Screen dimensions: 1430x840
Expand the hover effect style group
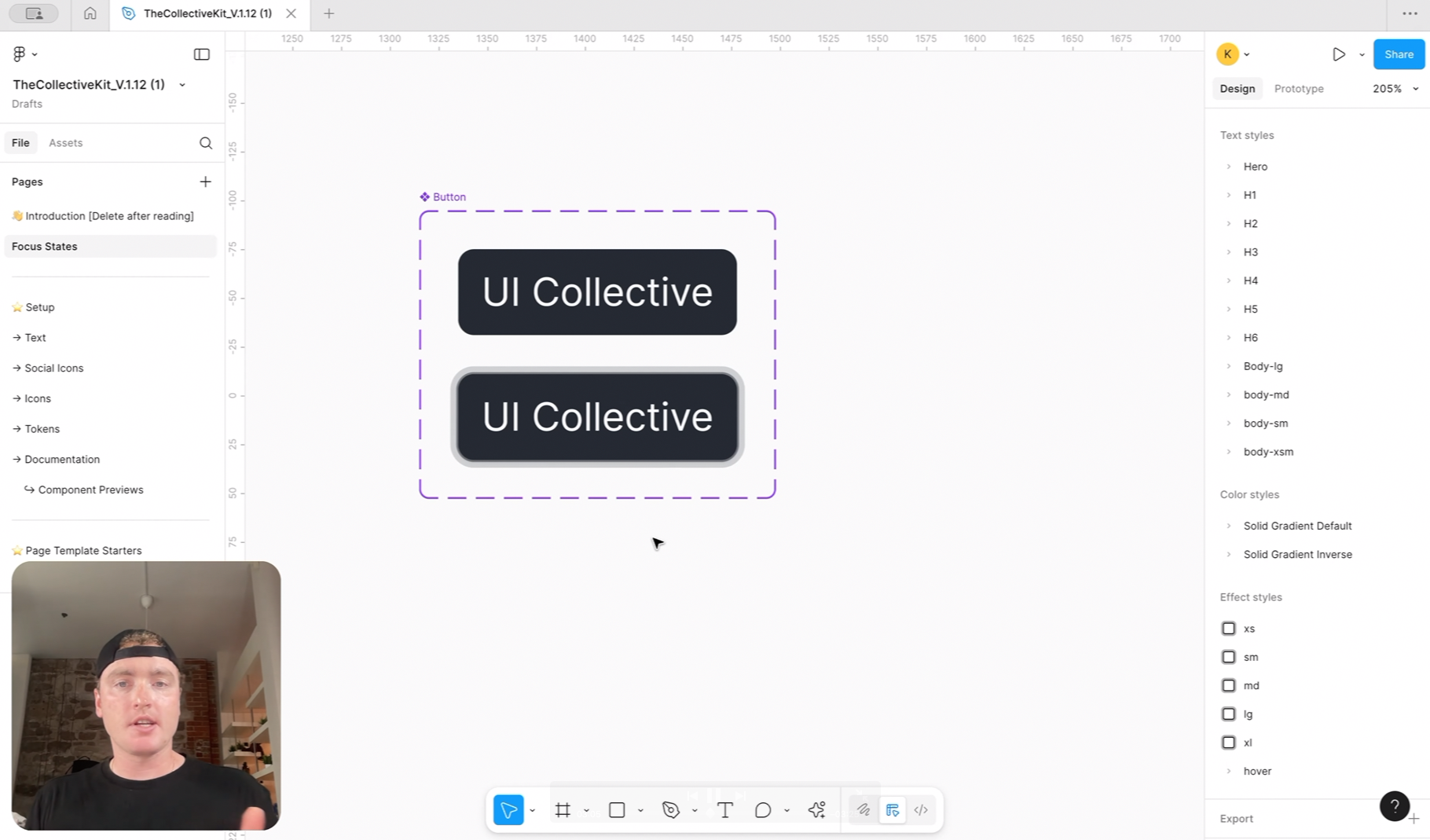(1229, 772)
